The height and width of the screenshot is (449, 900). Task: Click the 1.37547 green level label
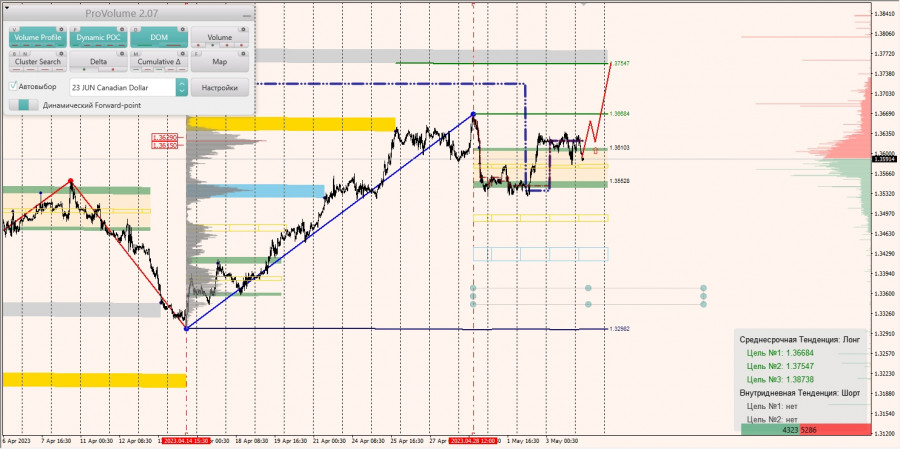pyautogui.click(x=620, y=63)
